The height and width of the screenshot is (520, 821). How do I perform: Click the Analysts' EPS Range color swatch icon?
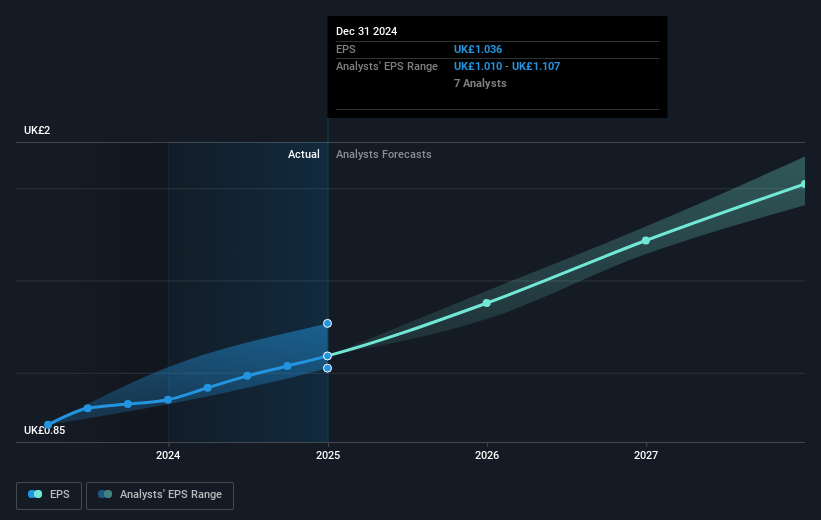(105, 494)
